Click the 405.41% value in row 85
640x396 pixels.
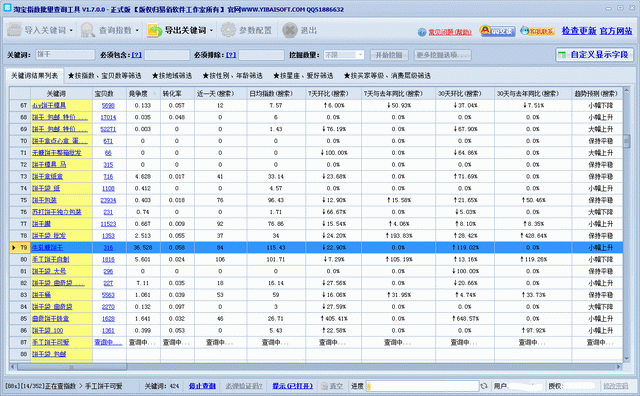click(x=333, y=318)
